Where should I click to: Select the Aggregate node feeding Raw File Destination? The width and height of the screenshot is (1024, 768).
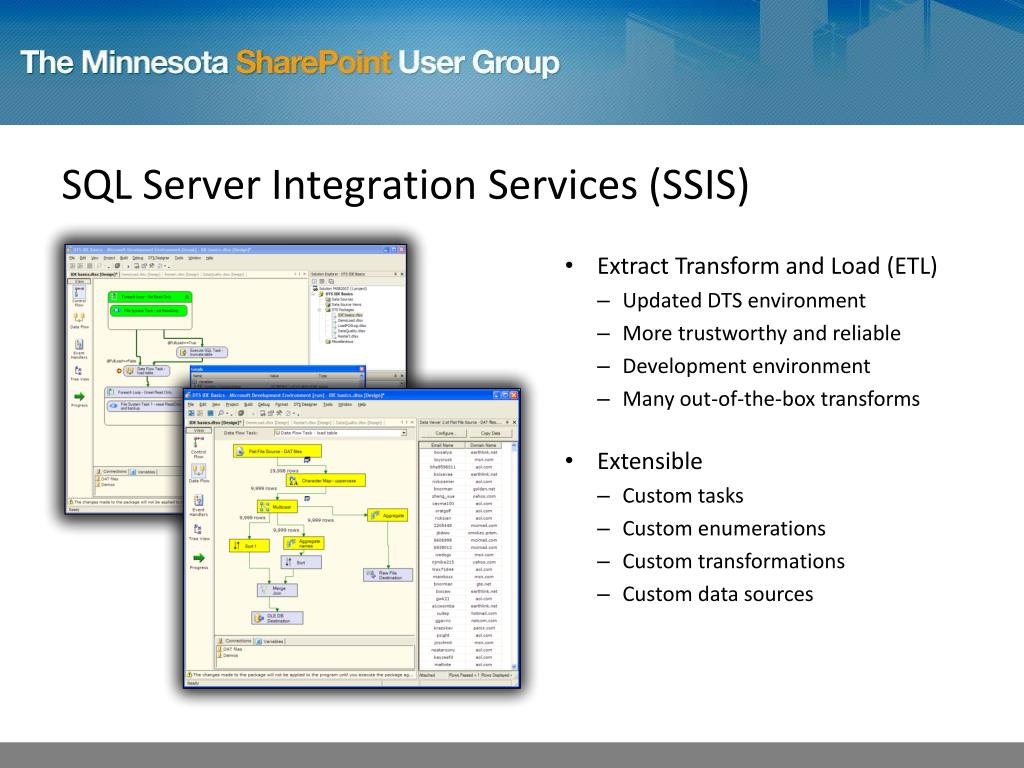[x=387, y=515]
